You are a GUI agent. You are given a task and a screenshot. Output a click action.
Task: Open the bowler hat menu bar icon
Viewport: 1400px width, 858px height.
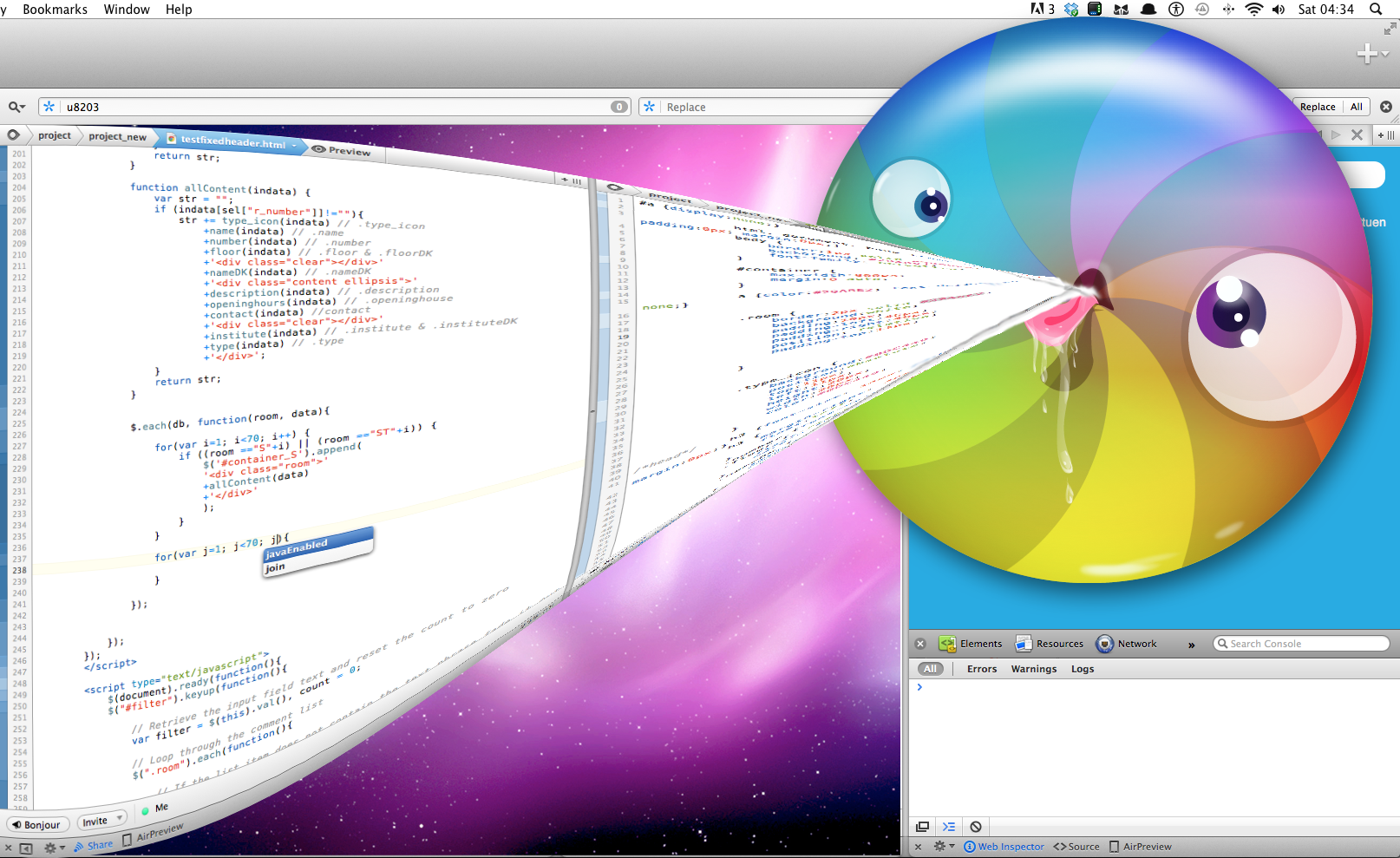click(1148, 10)
